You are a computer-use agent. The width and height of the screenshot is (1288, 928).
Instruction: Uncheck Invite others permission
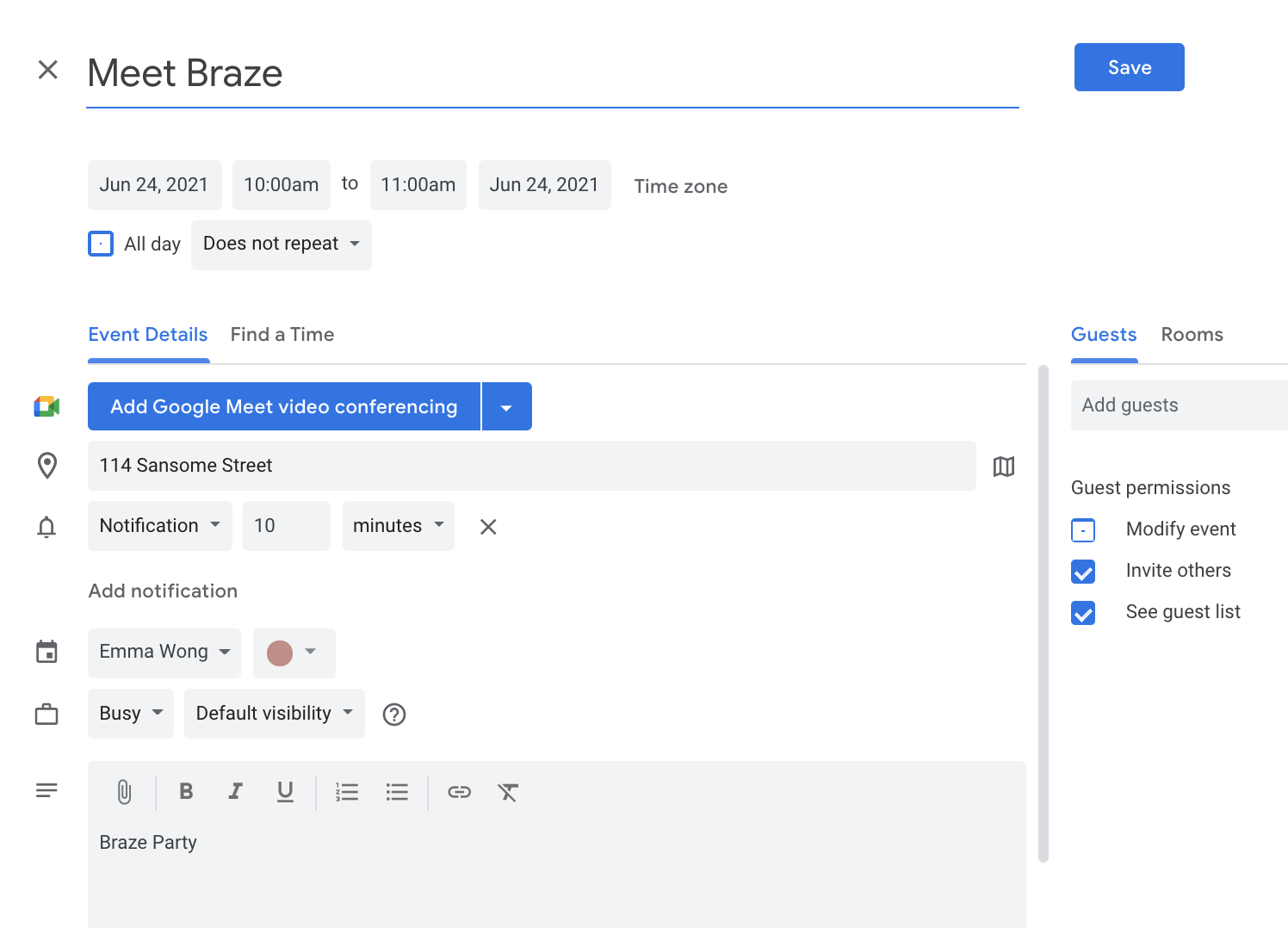(1083, 572)
